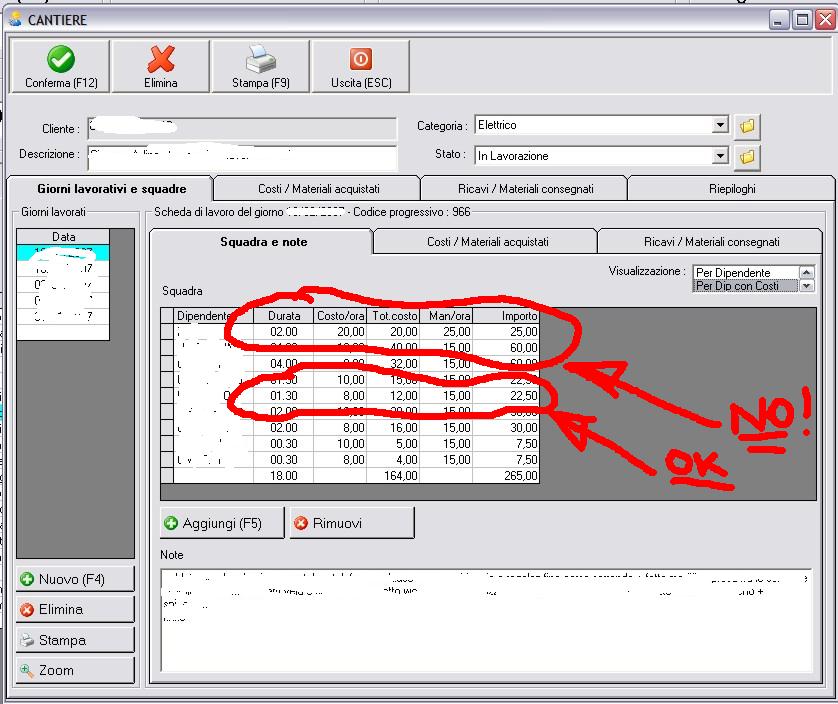Open folder icon next to Stato field
Image resolution: width=838 pixels, height=704 pixels.
(x=747, y=157)
